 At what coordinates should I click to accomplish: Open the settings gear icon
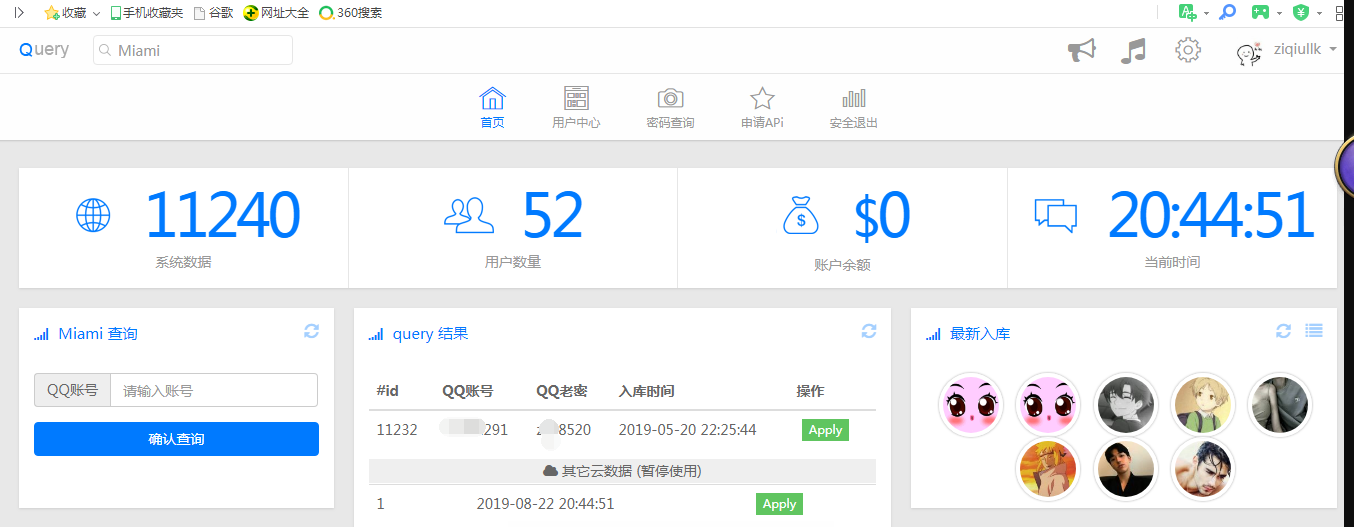click(x=1187, y=50)
